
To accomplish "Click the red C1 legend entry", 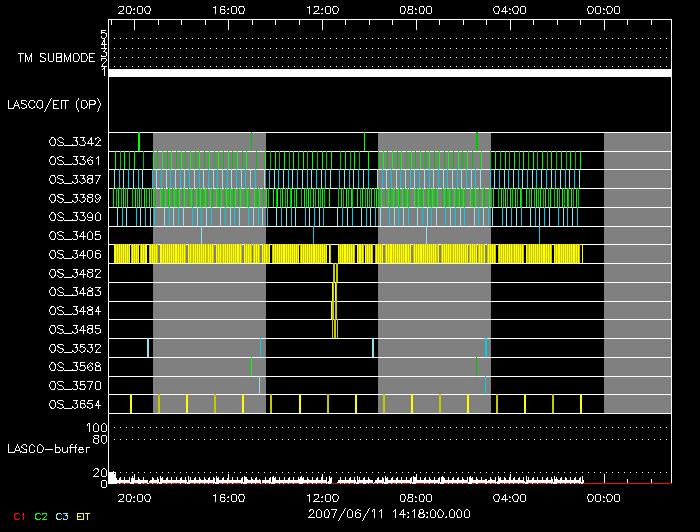I will [x=18, y=515].
